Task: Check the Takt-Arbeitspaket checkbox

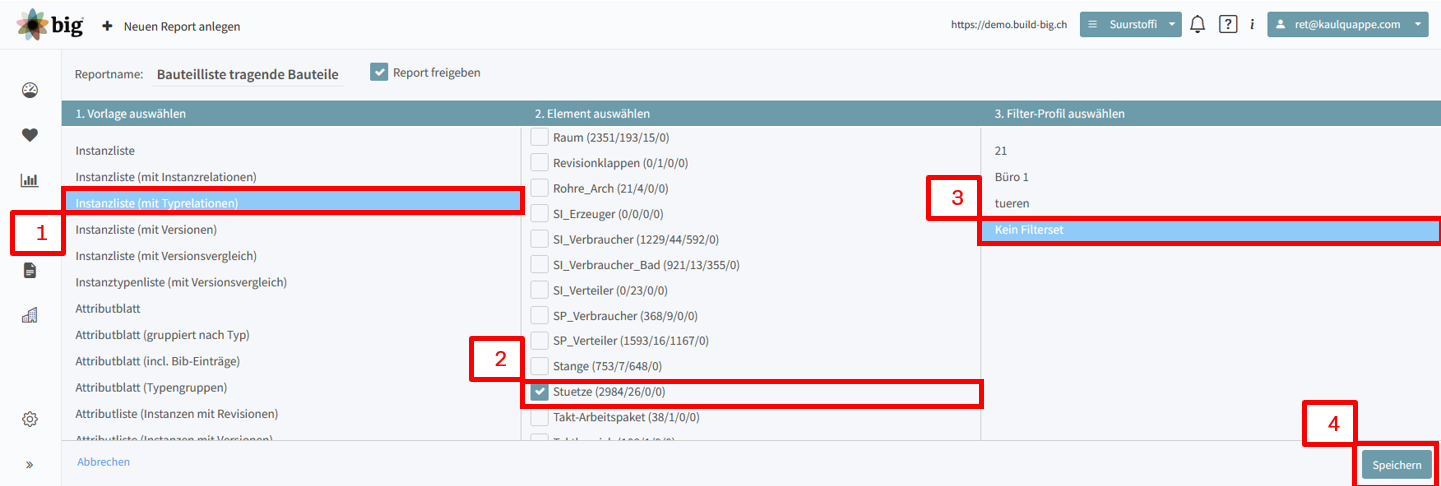Action: pos(540,417)
